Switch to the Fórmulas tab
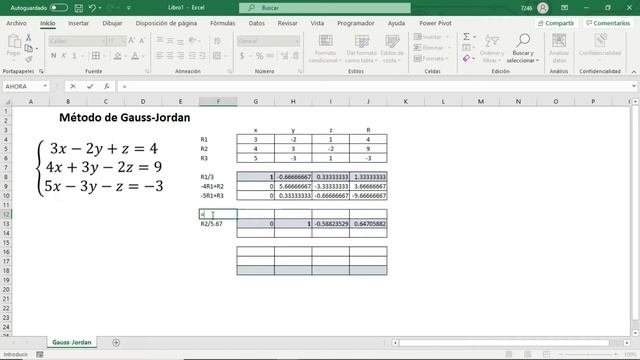The width and height of the screenshot is (640, 360). click(x=222, y=23)
